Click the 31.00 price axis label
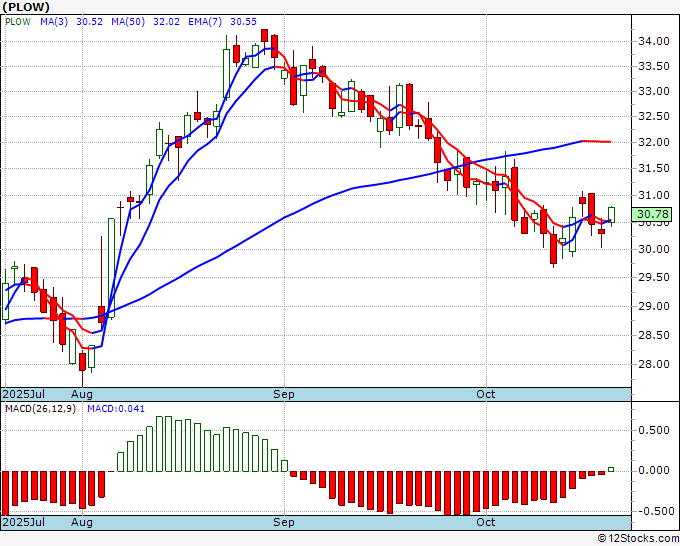 (x=654, y=195)
